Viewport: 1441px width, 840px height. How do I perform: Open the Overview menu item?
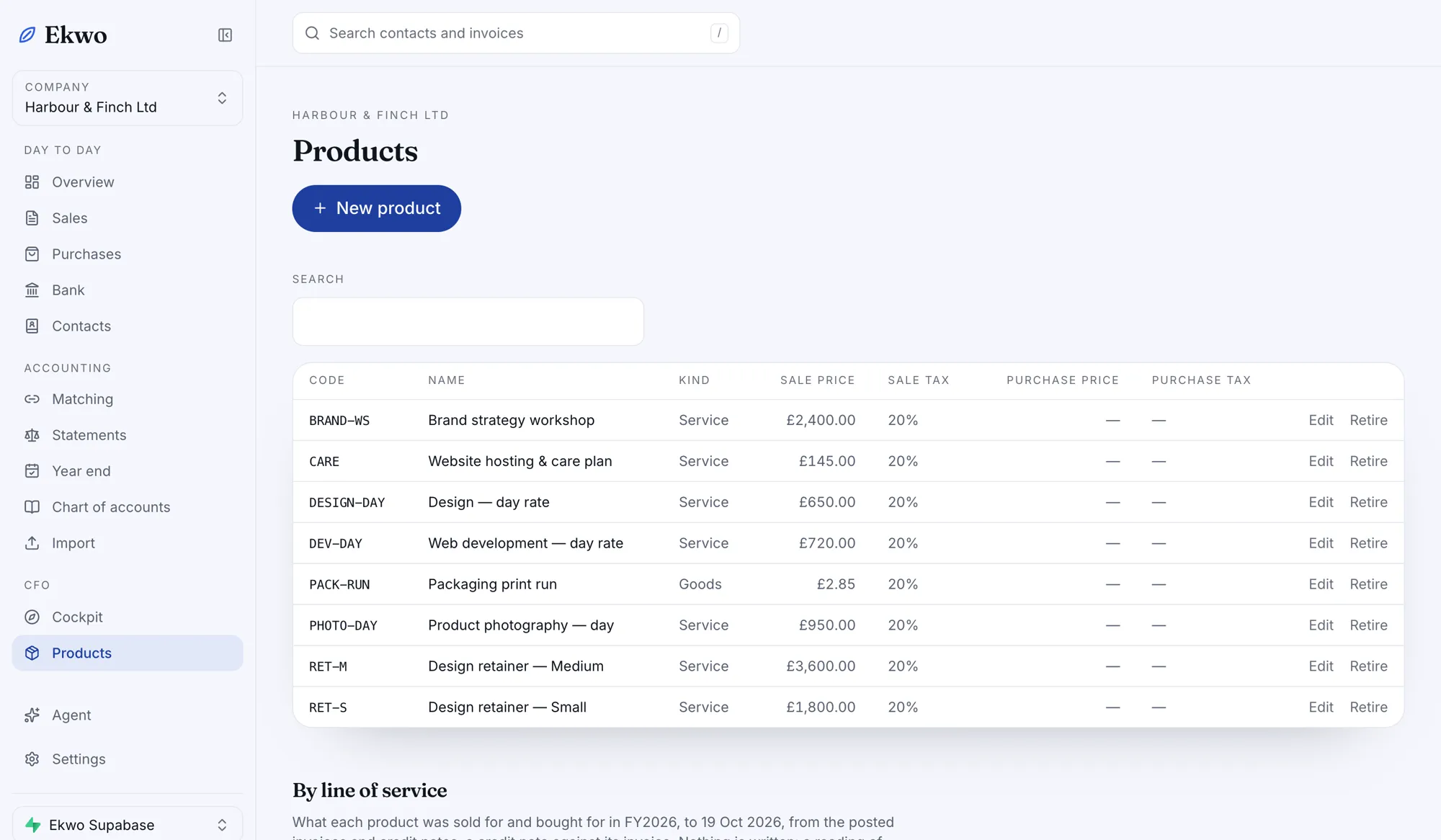coord(128,182)
